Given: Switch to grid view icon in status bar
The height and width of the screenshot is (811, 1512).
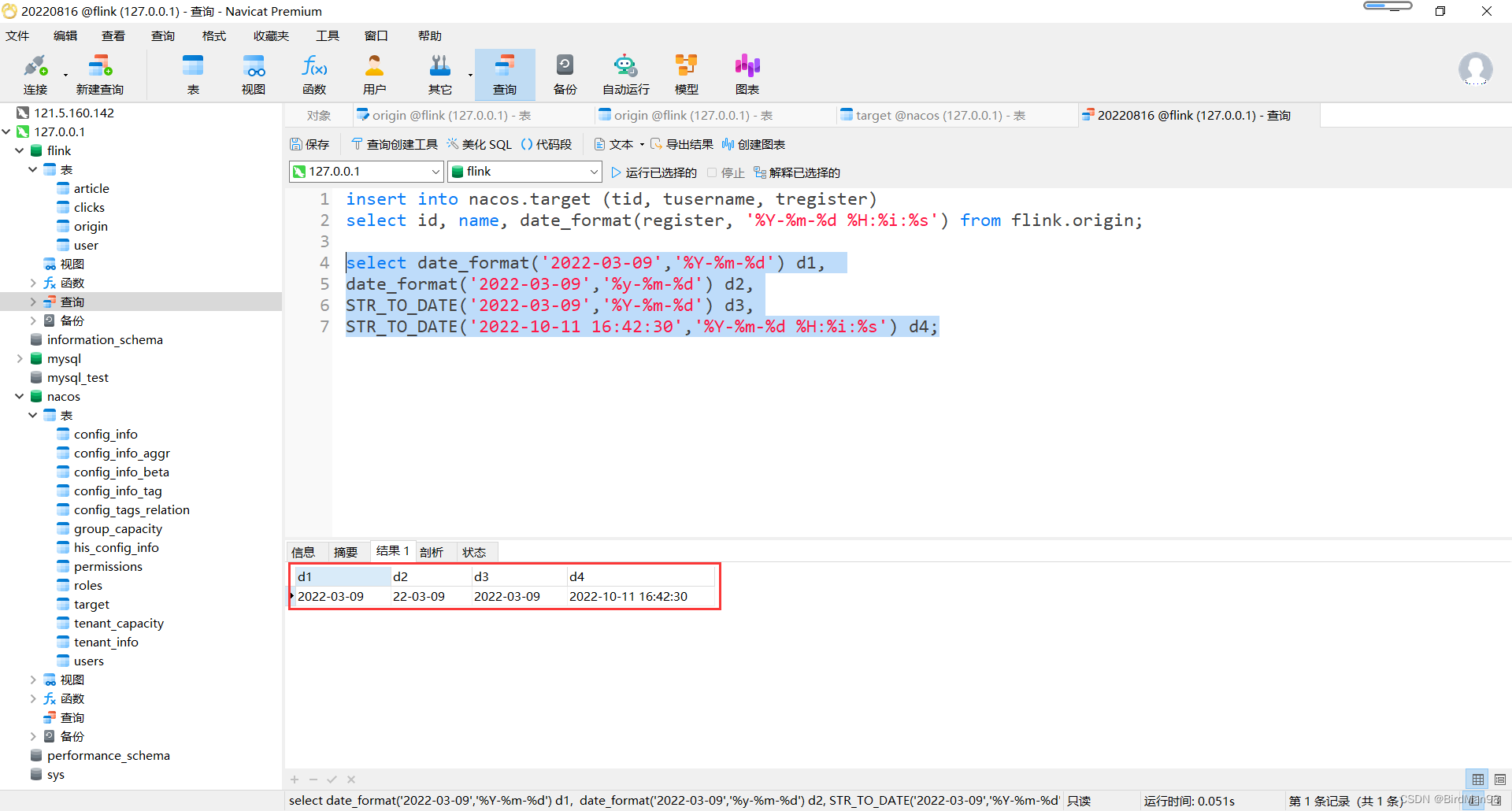Looking at the screenshot, I should 1478,780.
